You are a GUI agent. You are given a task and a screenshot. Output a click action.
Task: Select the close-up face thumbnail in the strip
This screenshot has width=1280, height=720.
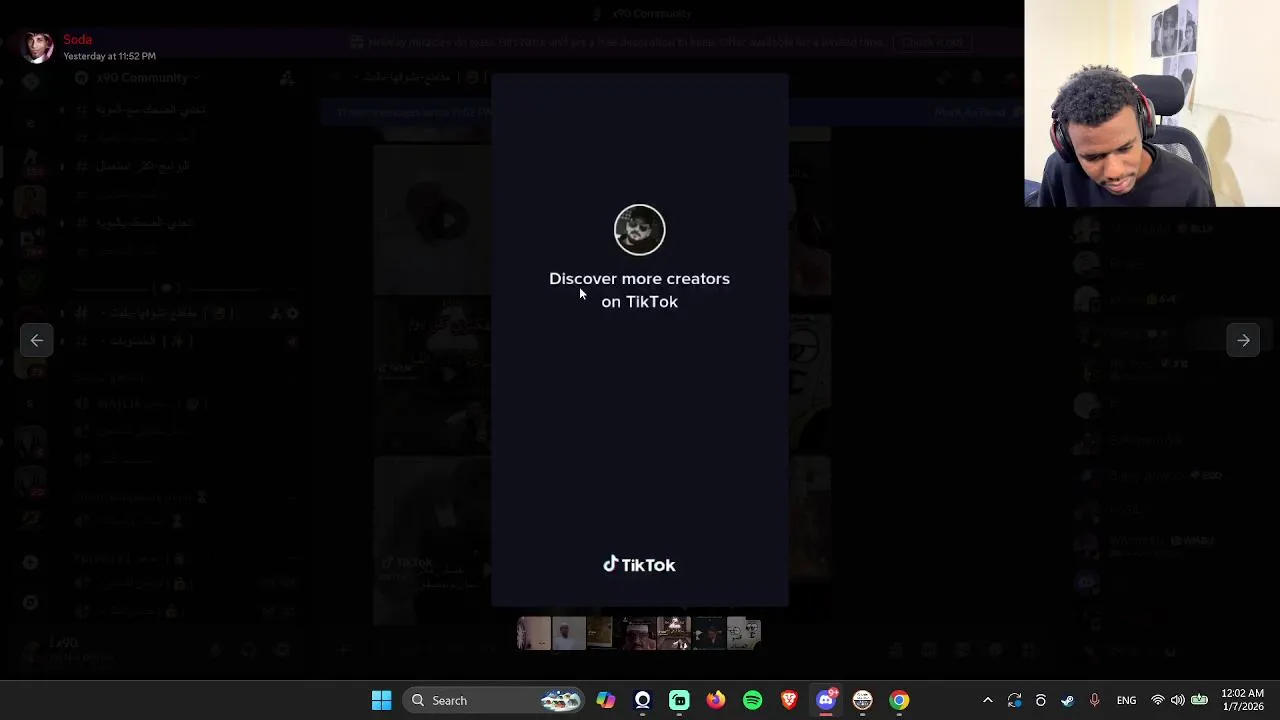[x=639, y=633]
